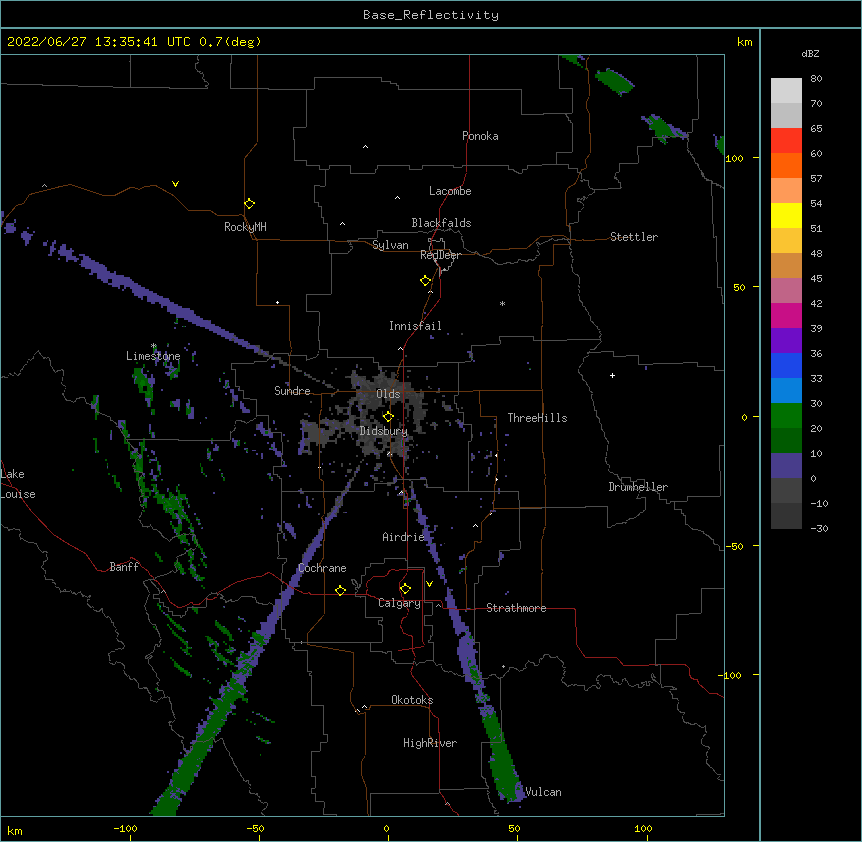Click the yellow diamond marker above Calgary label
Image resolution: width=862 pixels, height=842 pixels.
pyautogui.click(x=405, y=589)
